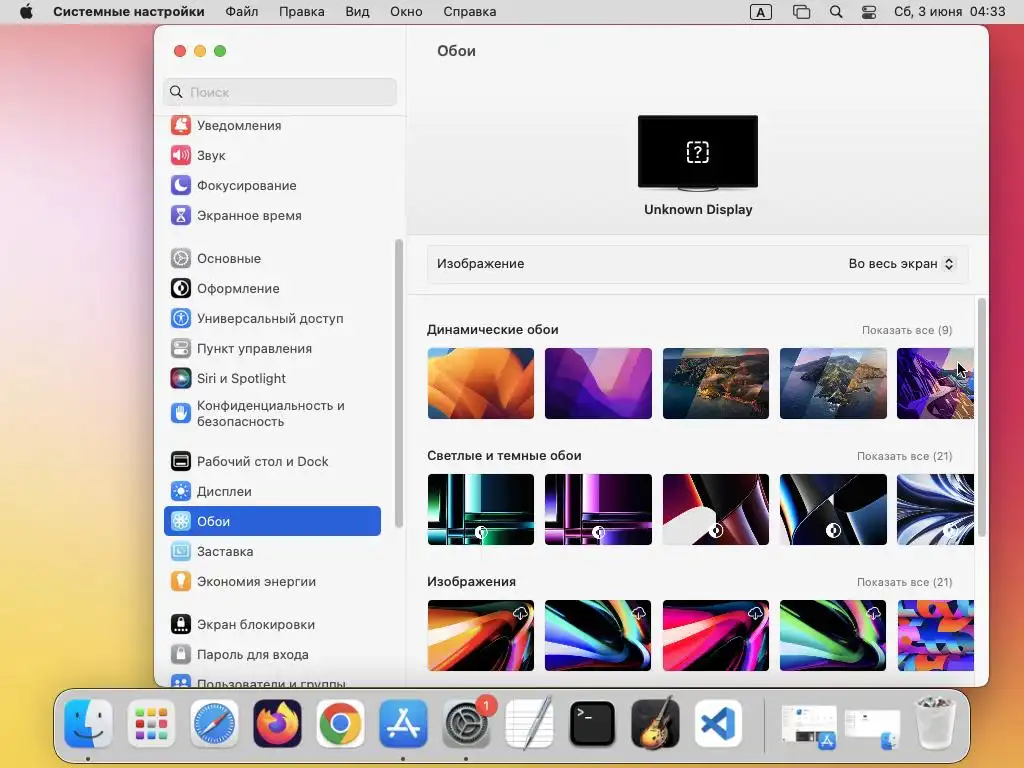Launch Firefox from the Dock

click(x=278, y=724)
